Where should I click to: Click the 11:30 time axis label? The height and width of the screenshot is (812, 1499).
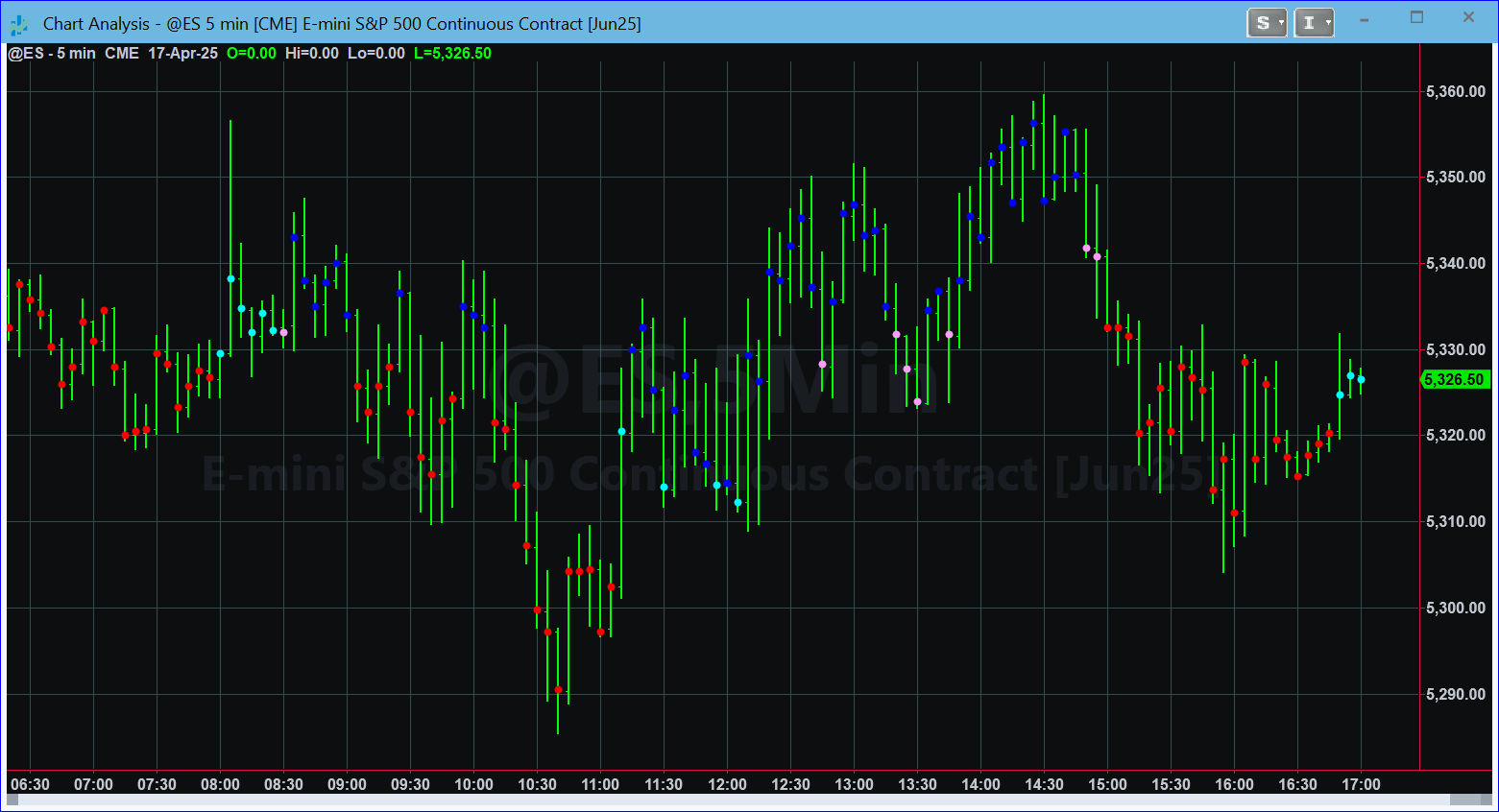[664, 784]
